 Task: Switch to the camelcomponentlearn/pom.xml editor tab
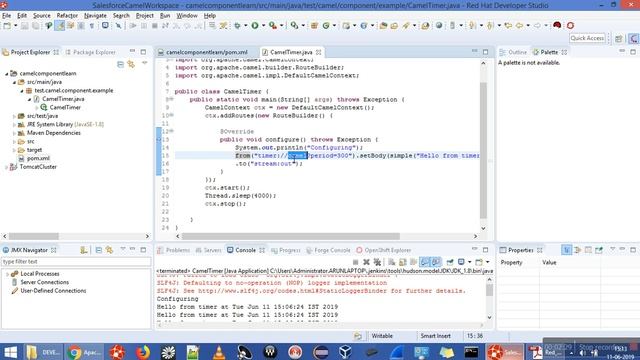point(206,52)
